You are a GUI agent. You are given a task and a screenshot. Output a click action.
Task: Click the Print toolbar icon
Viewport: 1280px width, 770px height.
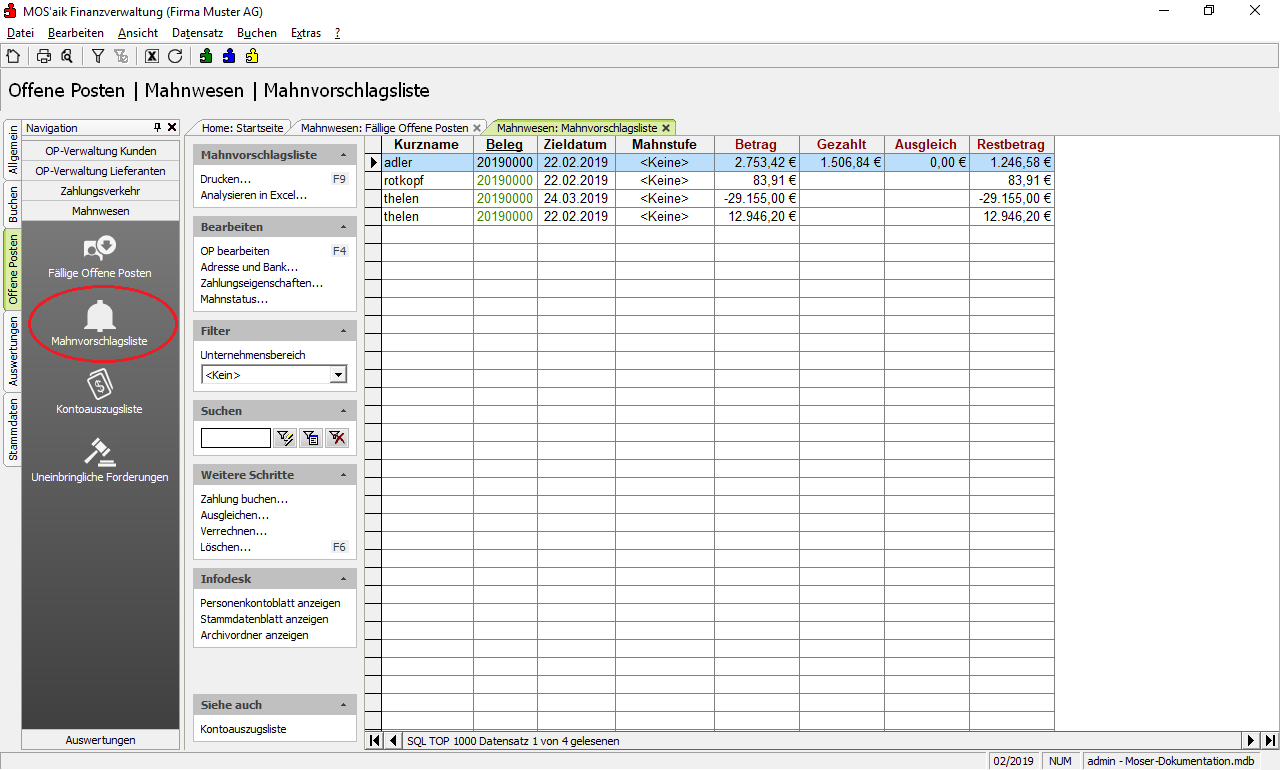click(x=44, y=56)
